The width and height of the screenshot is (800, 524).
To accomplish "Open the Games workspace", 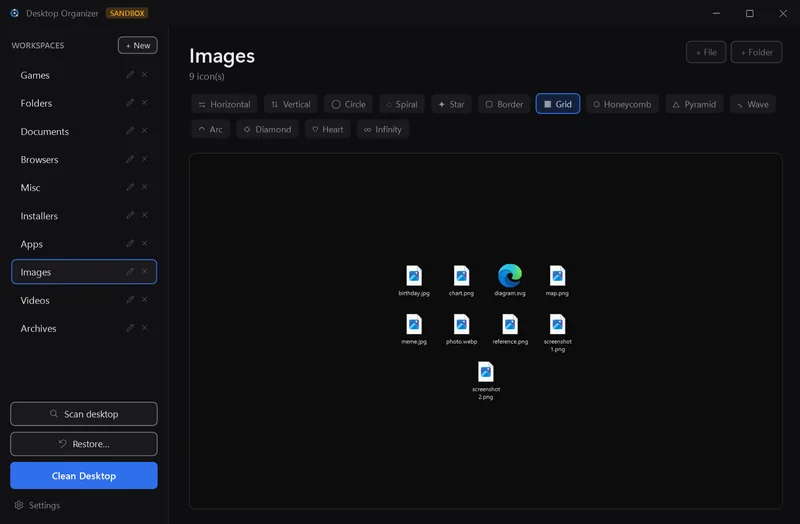I will point(84,75).
